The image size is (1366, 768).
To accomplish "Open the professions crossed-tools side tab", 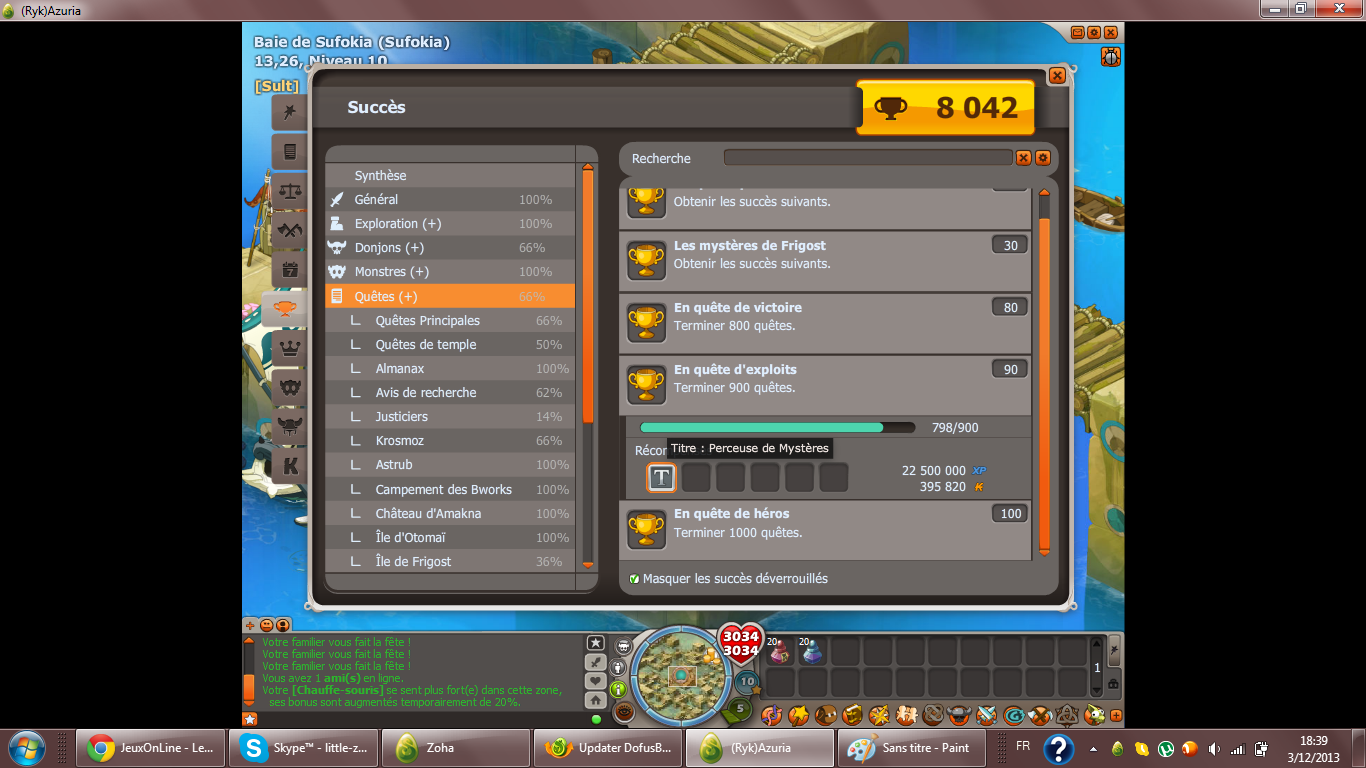I will coord(289,230).
